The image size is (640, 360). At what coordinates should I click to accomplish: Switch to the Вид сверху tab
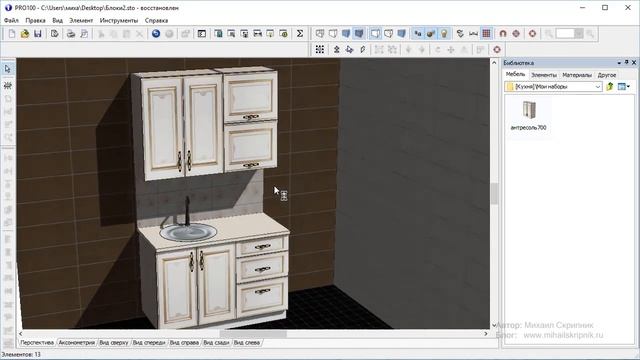(x=114, y=343)
